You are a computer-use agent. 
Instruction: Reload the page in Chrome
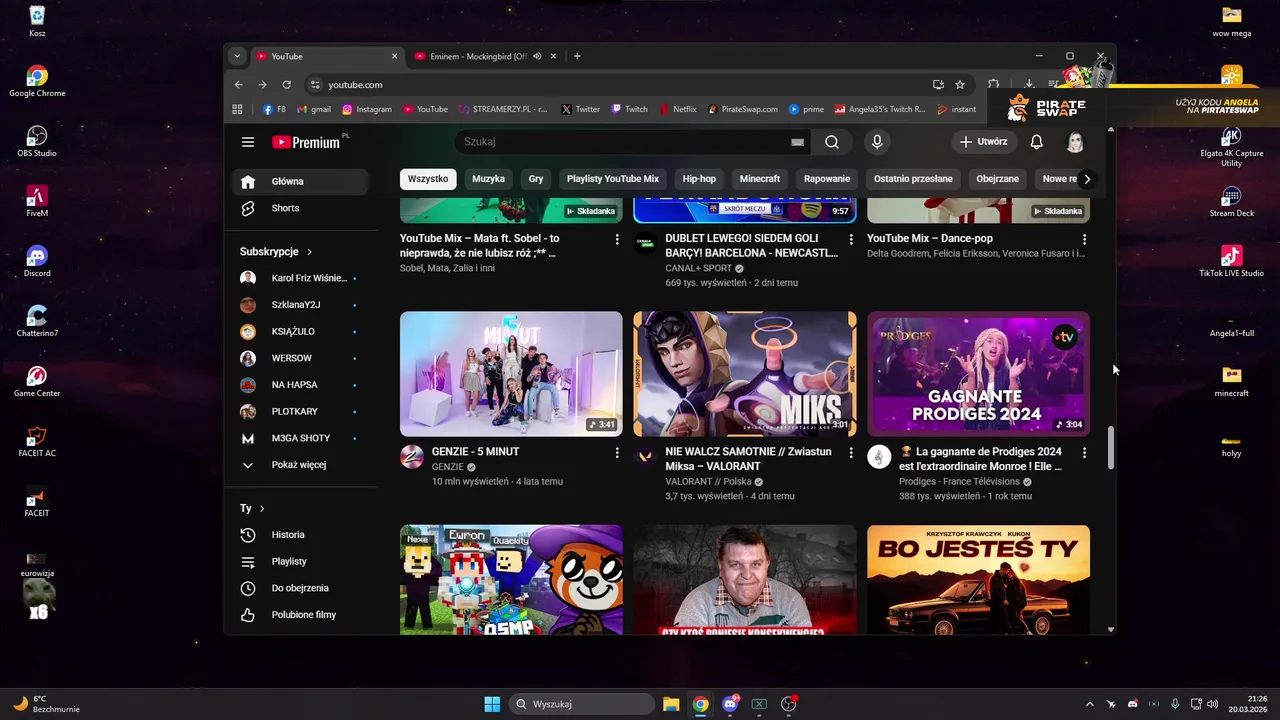tap(286, 85)
